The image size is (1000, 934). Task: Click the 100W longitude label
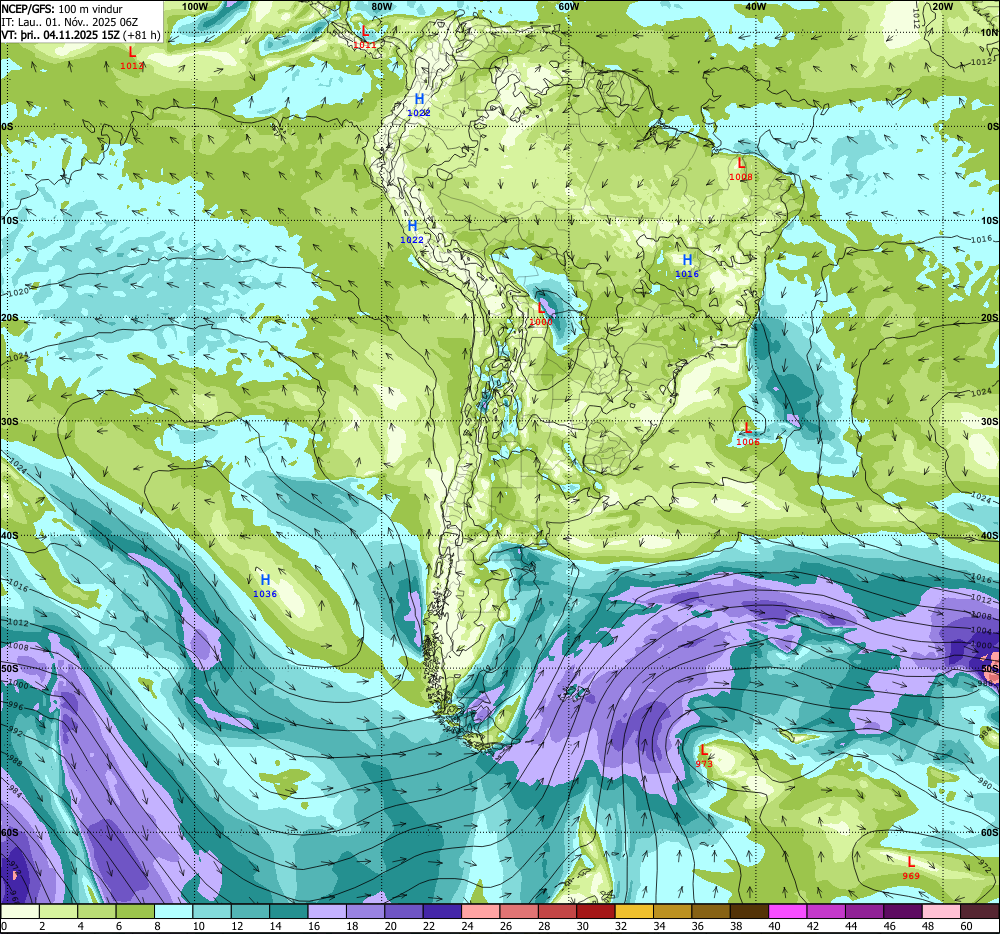point(195,6)
